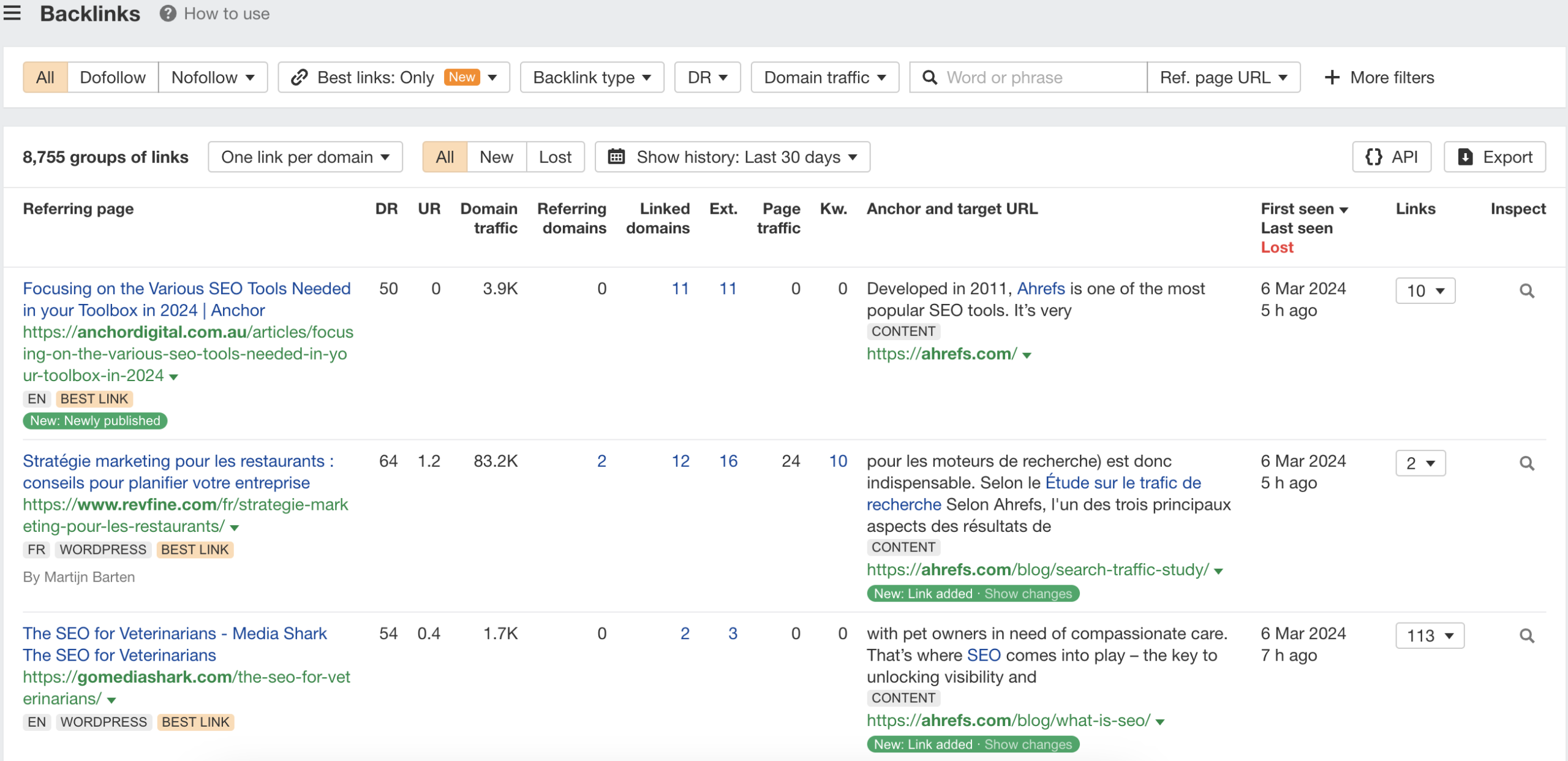Filter by Dofollow links
The height and width of the screenshot is (761, 1568).
[x=113, y=77]
